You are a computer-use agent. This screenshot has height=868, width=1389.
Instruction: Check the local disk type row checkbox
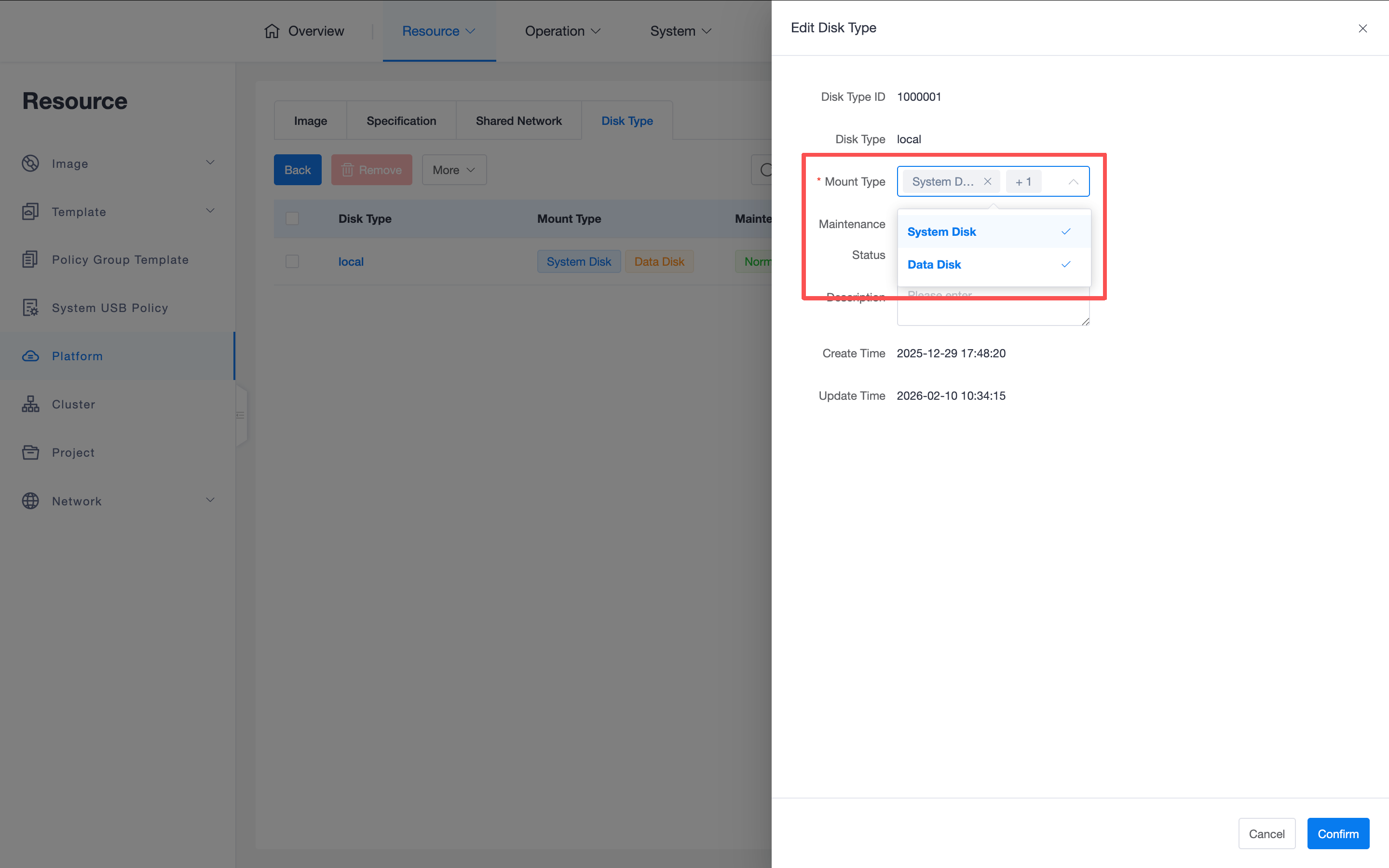click(292, 262)
